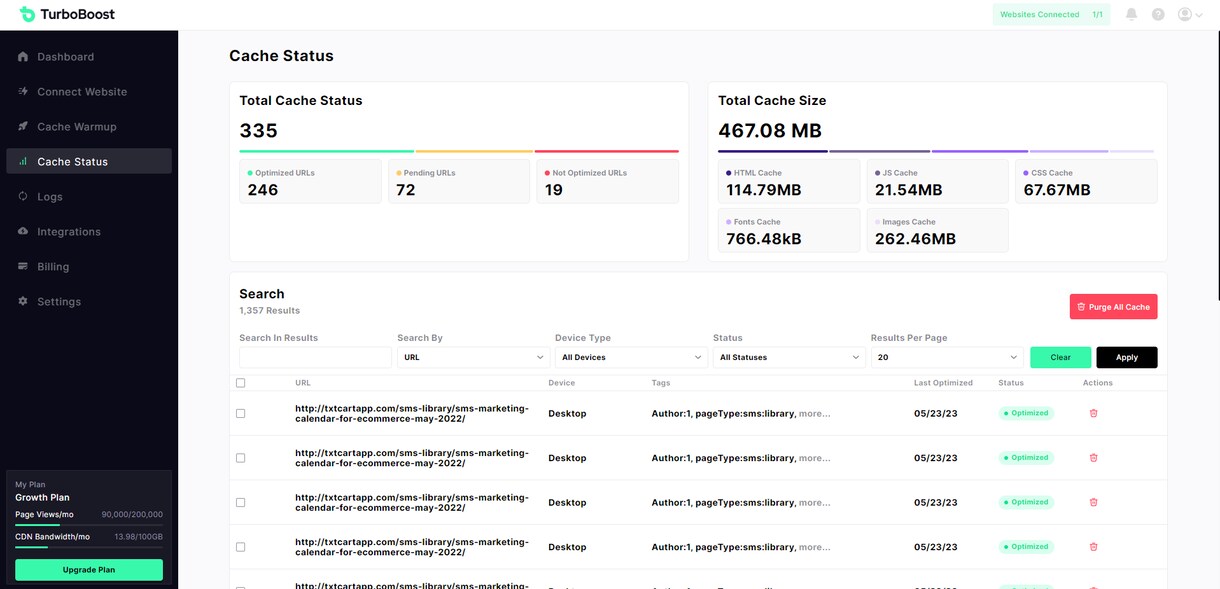This screenshot has width=1220, height=589.
Task: Click the Page Views/mo progress bar
Action: (89, 525)
